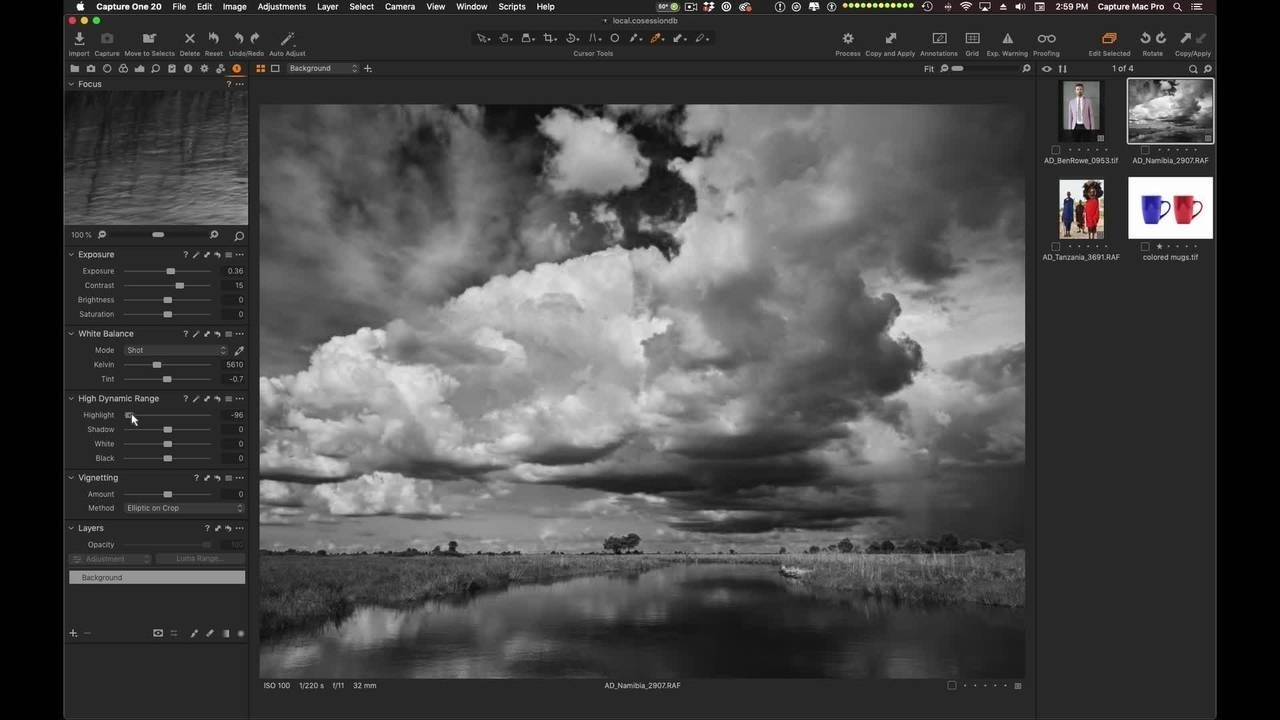Viewport: 1280px width, 720px height.
Task: Open White Balance Mode dropdown
Action: coord(176,350)
